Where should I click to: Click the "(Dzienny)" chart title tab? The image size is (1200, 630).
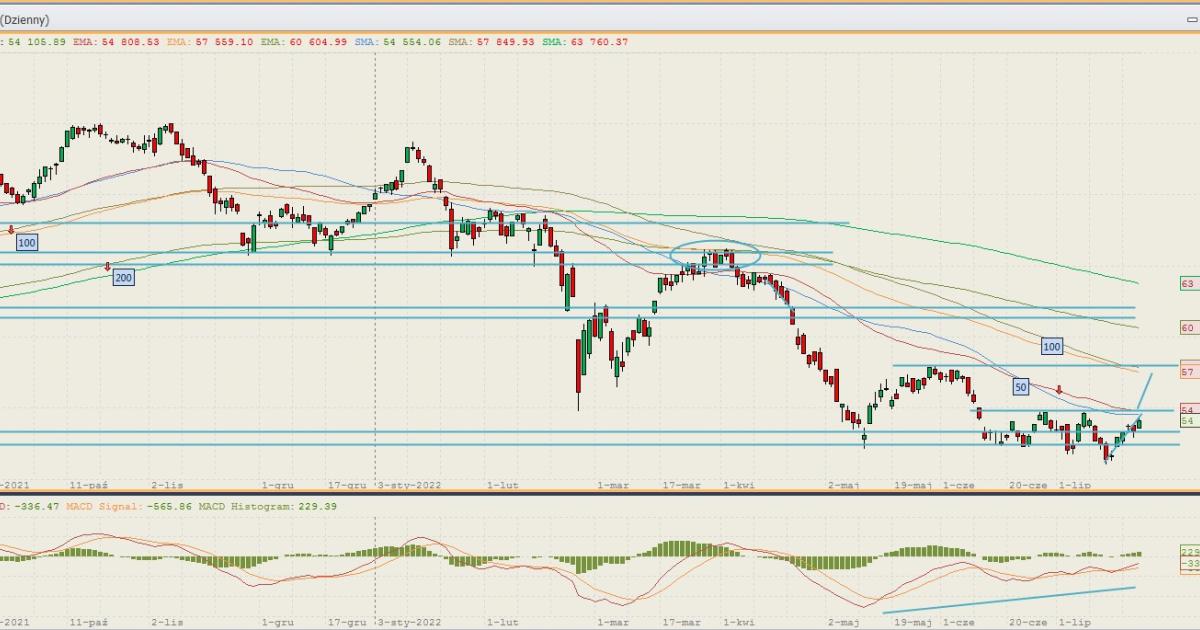coord(25,20)
